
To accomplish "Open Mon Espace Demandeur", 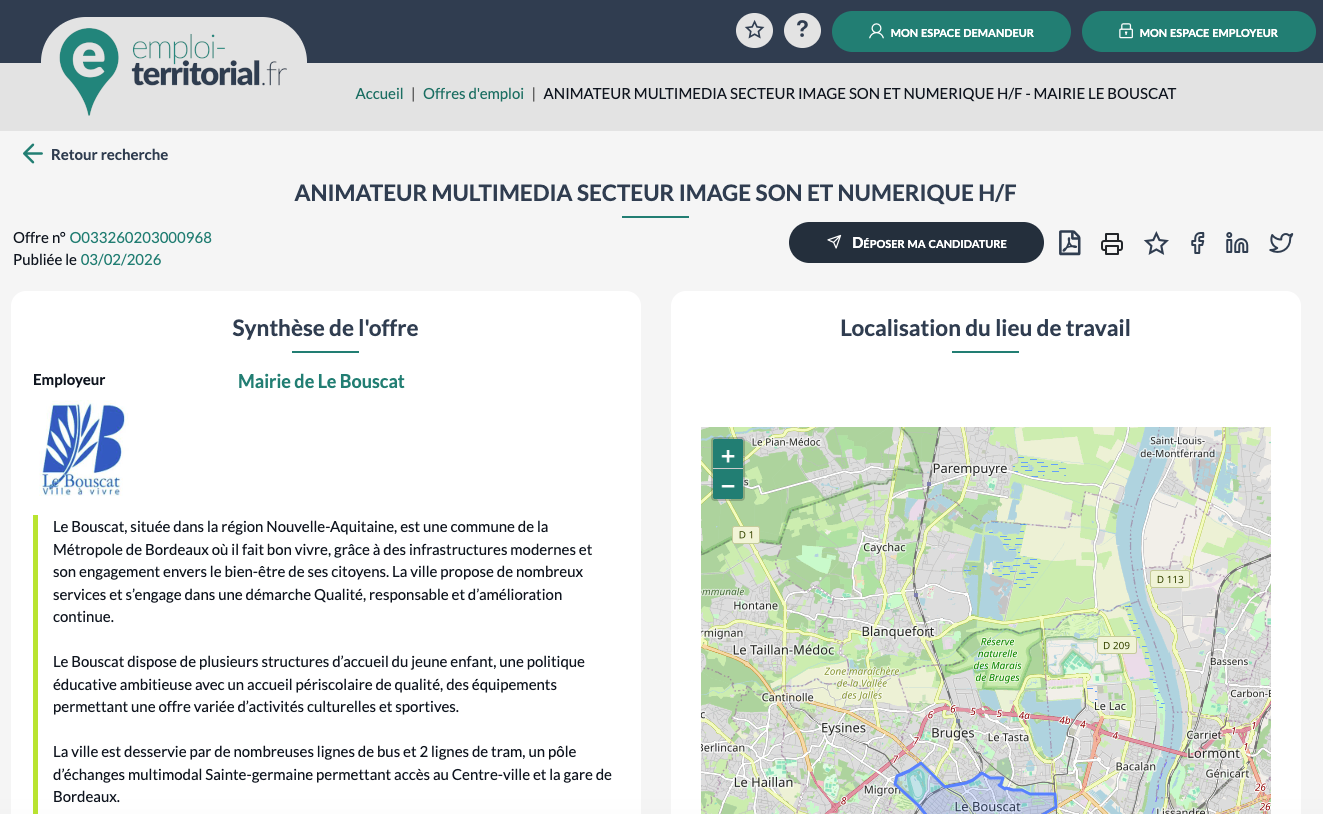I will pos(951,32).
